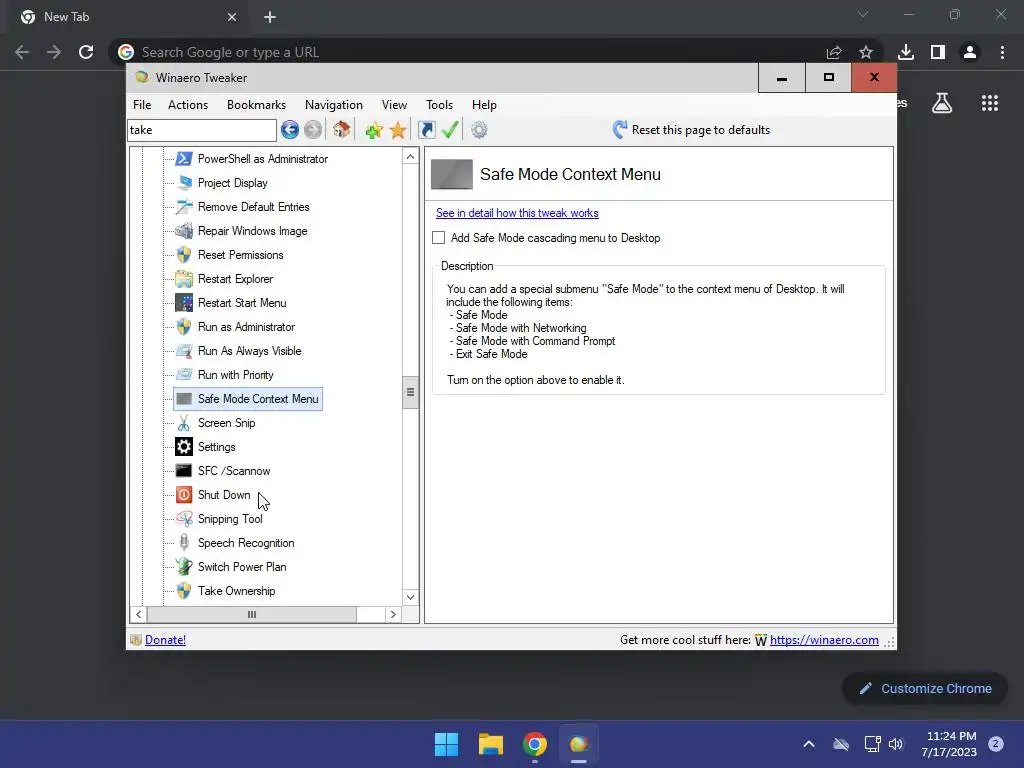
Task: Select PowerShell as Administrator tweak
Action: click(x=263, y=159)
